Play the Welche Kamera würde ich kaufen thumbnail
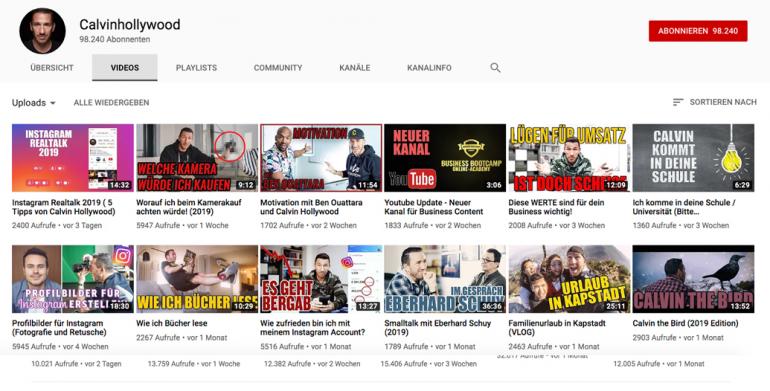The image size is (770, 391). click(197, 158)
